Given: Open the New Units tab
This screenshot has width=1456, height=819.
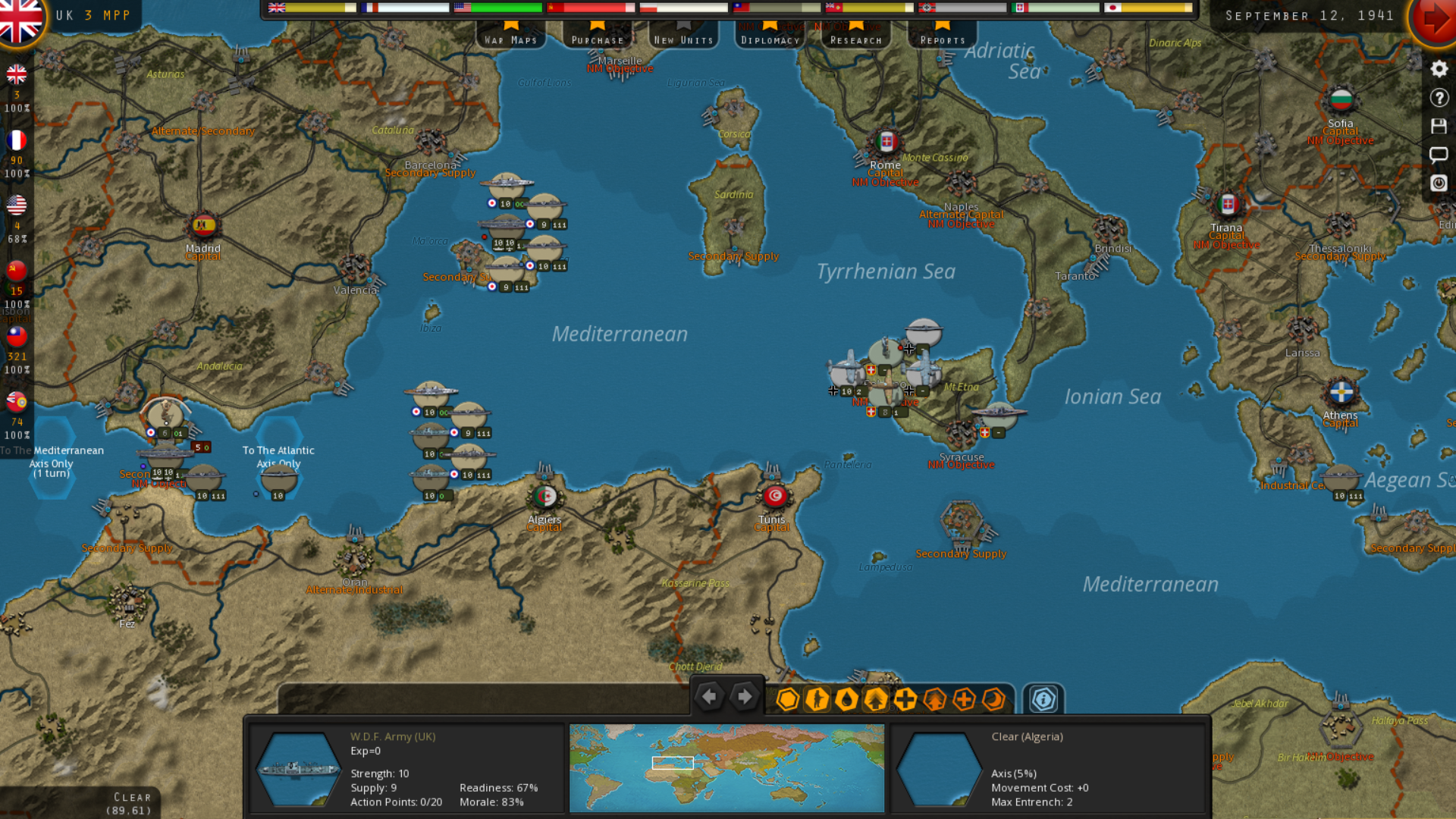Looking at the screenshot, I should pos(684,35).
